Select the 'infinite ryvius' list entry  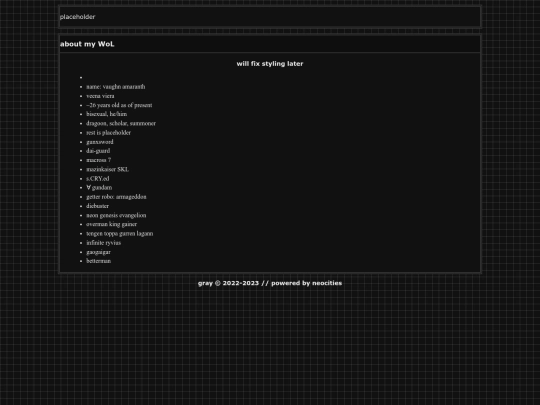click(104, 243)
